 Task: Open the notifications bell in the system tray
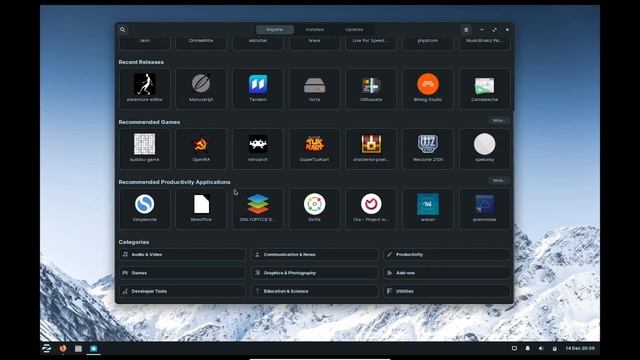[x=528, y=348]
